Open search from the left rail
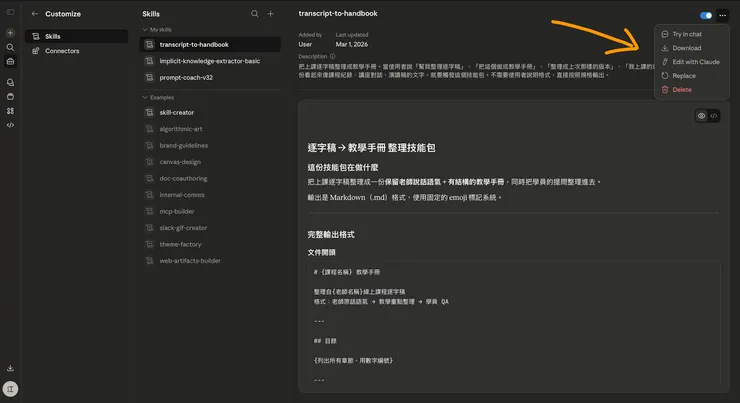This screenshot has width=740, height=403. (10, 47)
